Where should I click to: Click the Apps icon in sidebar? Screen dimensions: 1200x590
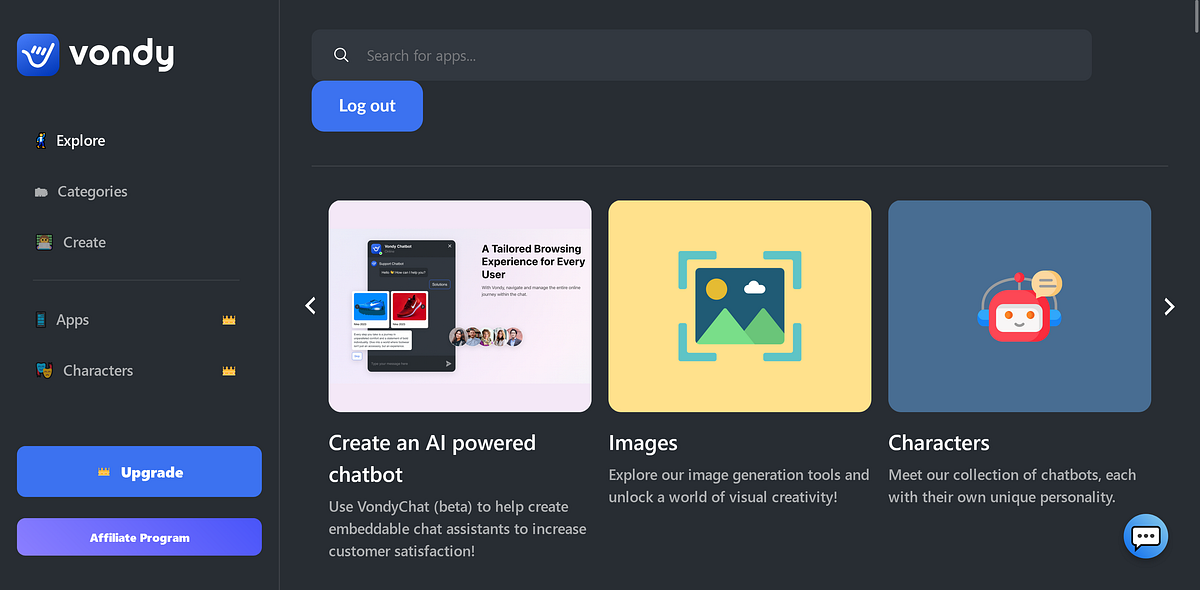[41, 319]
